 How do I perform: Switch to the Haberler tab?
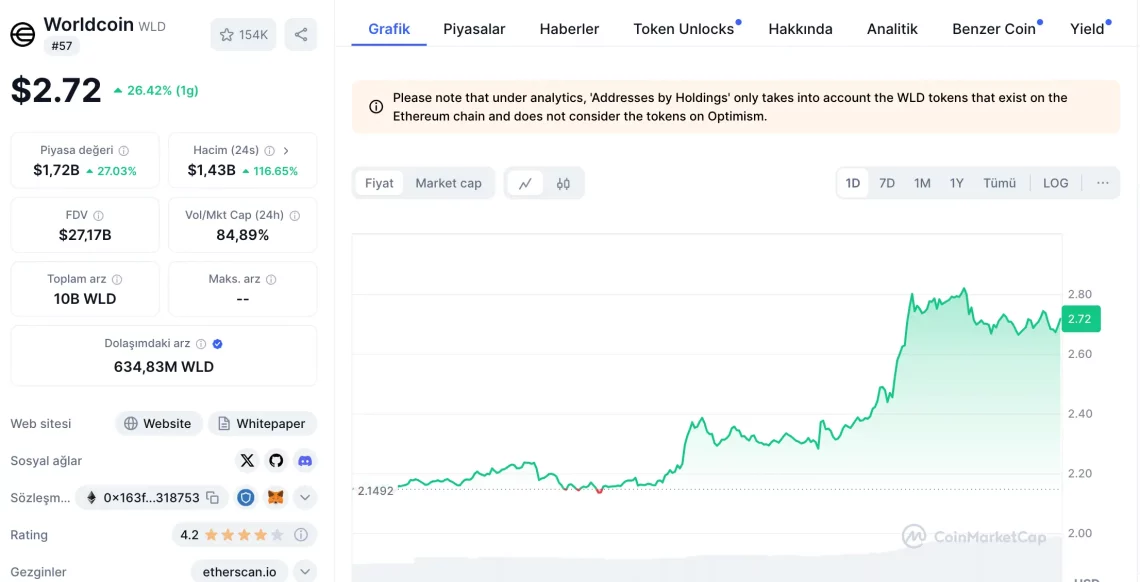569,29
